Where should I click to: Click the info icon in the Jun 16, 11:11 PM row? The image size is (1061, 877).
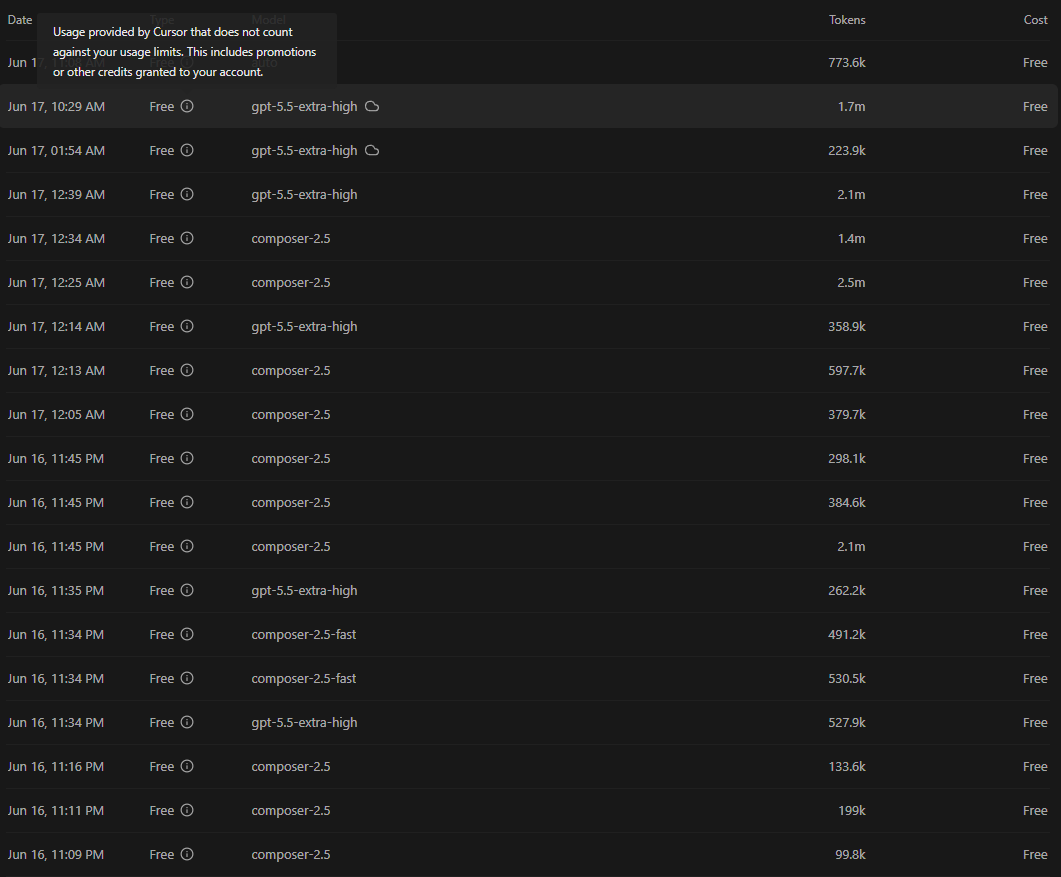tap(187, 810)
